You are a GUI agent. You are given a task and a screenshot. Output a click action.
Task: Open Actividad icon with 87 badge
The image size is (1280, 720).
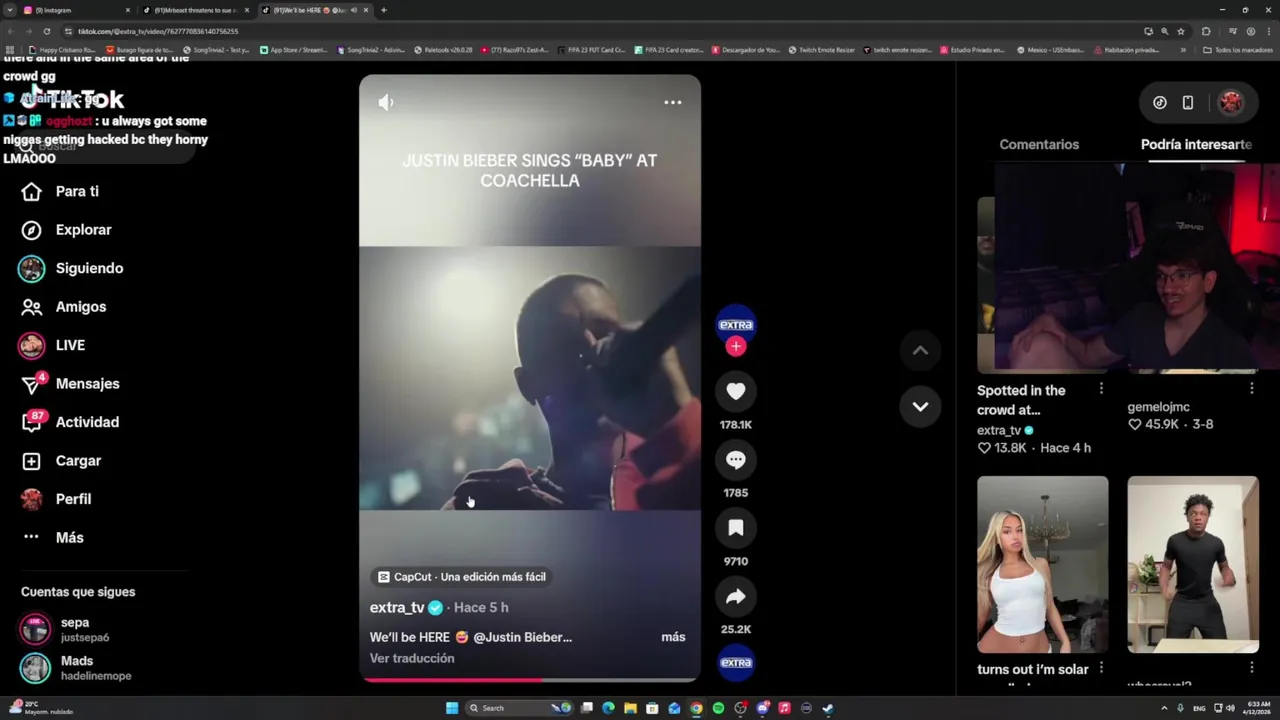[32, 422]
